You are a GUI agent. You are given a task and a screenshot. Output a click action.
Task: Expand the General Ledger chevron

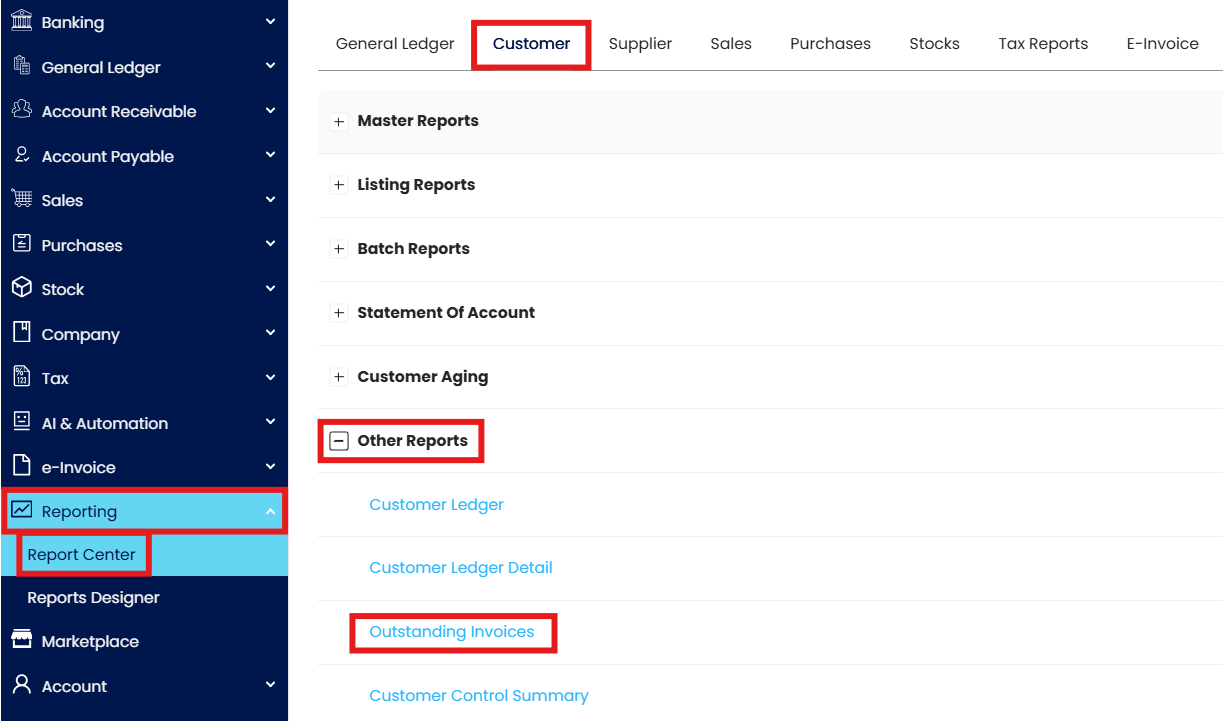[x=270, y=66]
